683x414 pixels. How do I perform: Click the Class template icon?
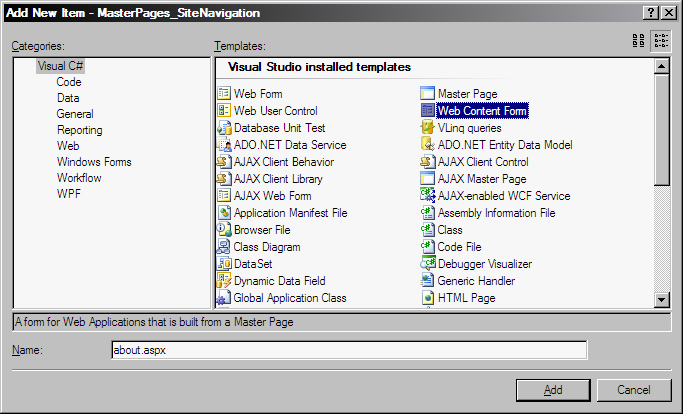click(428, 229)
